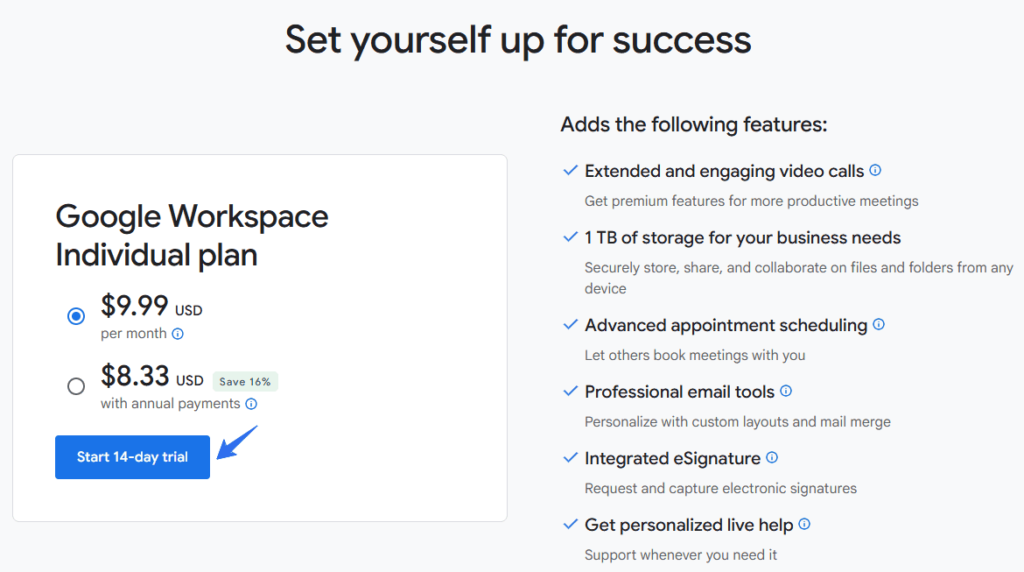Click the Adds the following features heading
The width and height of the screenshot is (1024, 572).
tap(693, 125)
